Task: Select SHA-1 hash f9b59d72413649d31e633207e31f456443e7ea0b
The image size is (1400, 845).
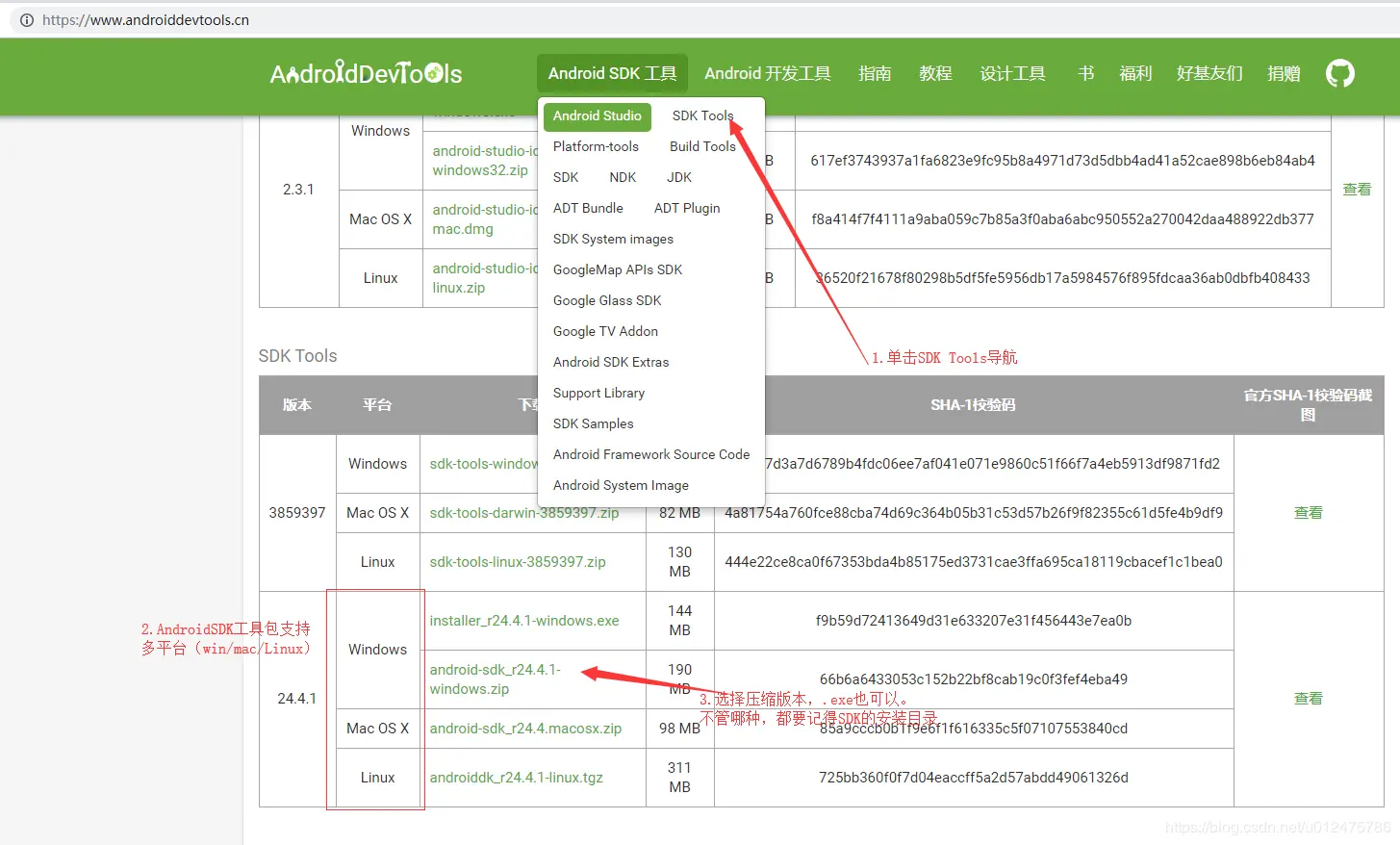Action: pyautogui.click(x=974, y=621)
